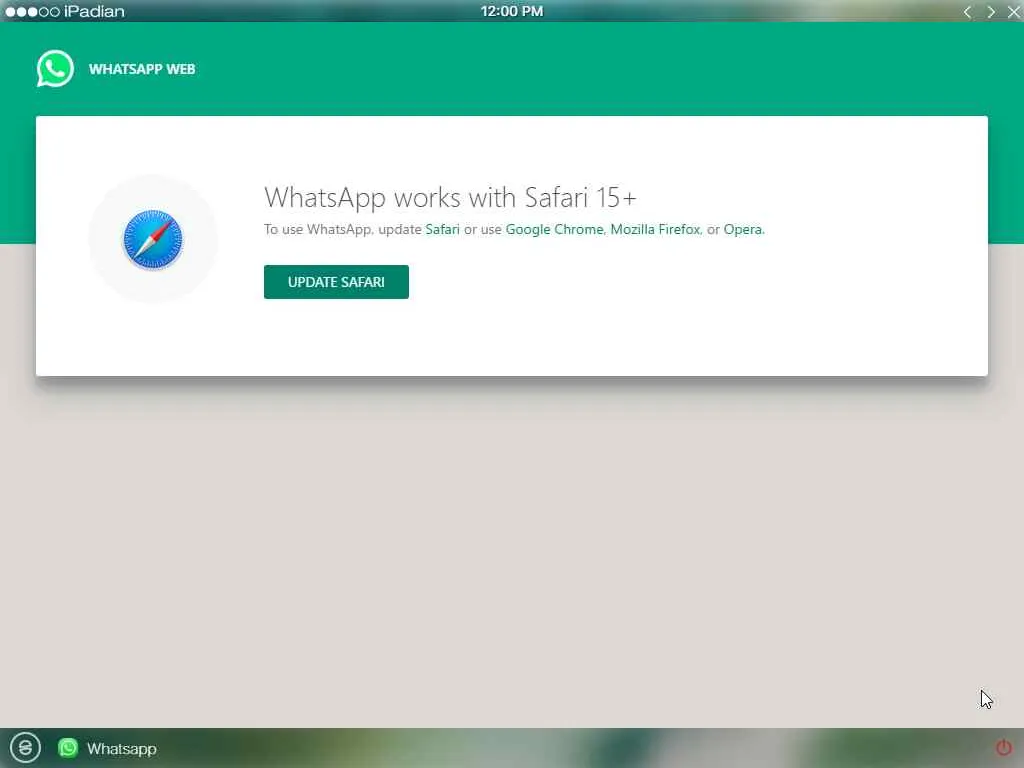Click the WhatsApp logo in header
This screenshot has height=768, width=1024.
(x=55, y=69)
